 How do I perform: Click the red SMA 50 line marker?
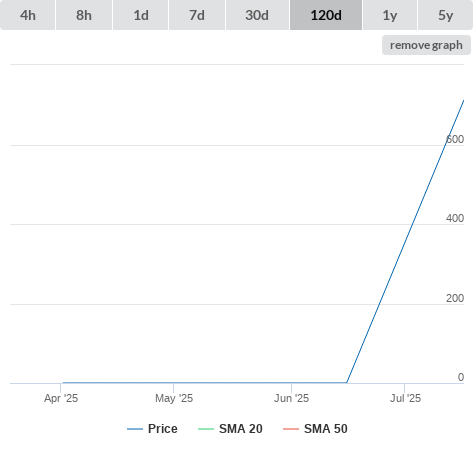click(291, 429)
